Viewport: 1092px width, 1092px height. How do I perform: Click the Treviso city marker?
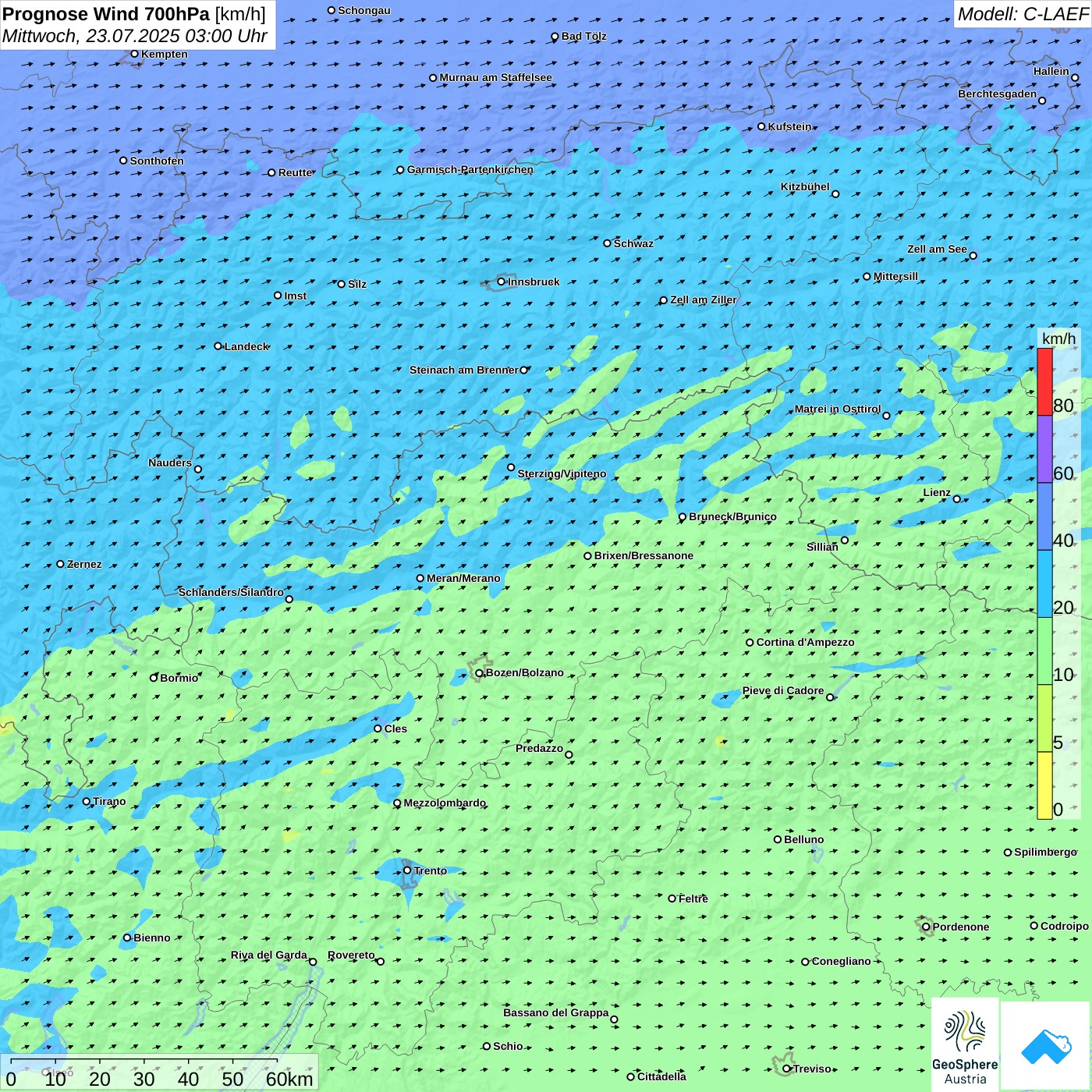[x=787, y=1069]
